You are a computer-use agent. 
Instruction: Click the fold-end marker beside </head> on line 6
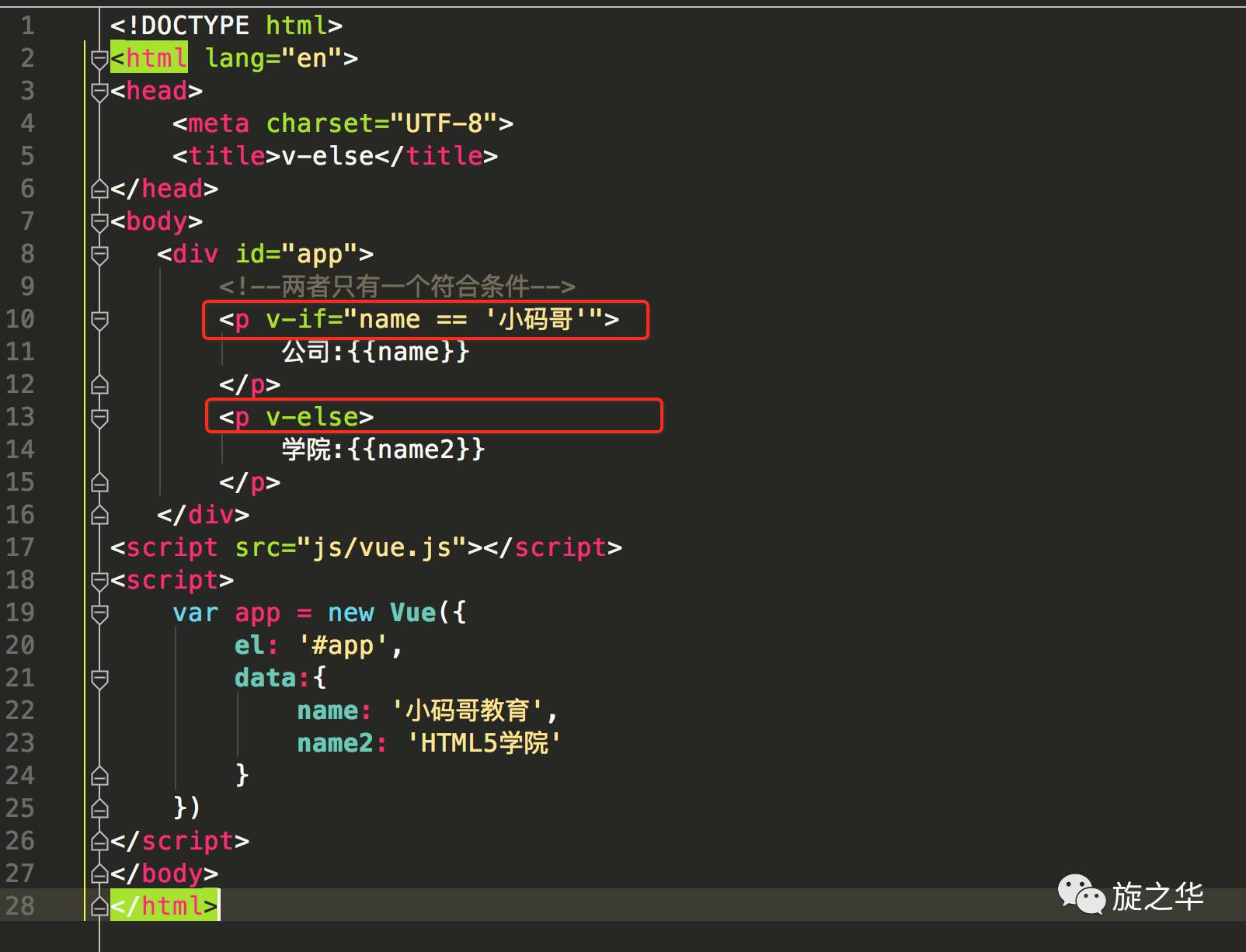click(x=99, y=189)
